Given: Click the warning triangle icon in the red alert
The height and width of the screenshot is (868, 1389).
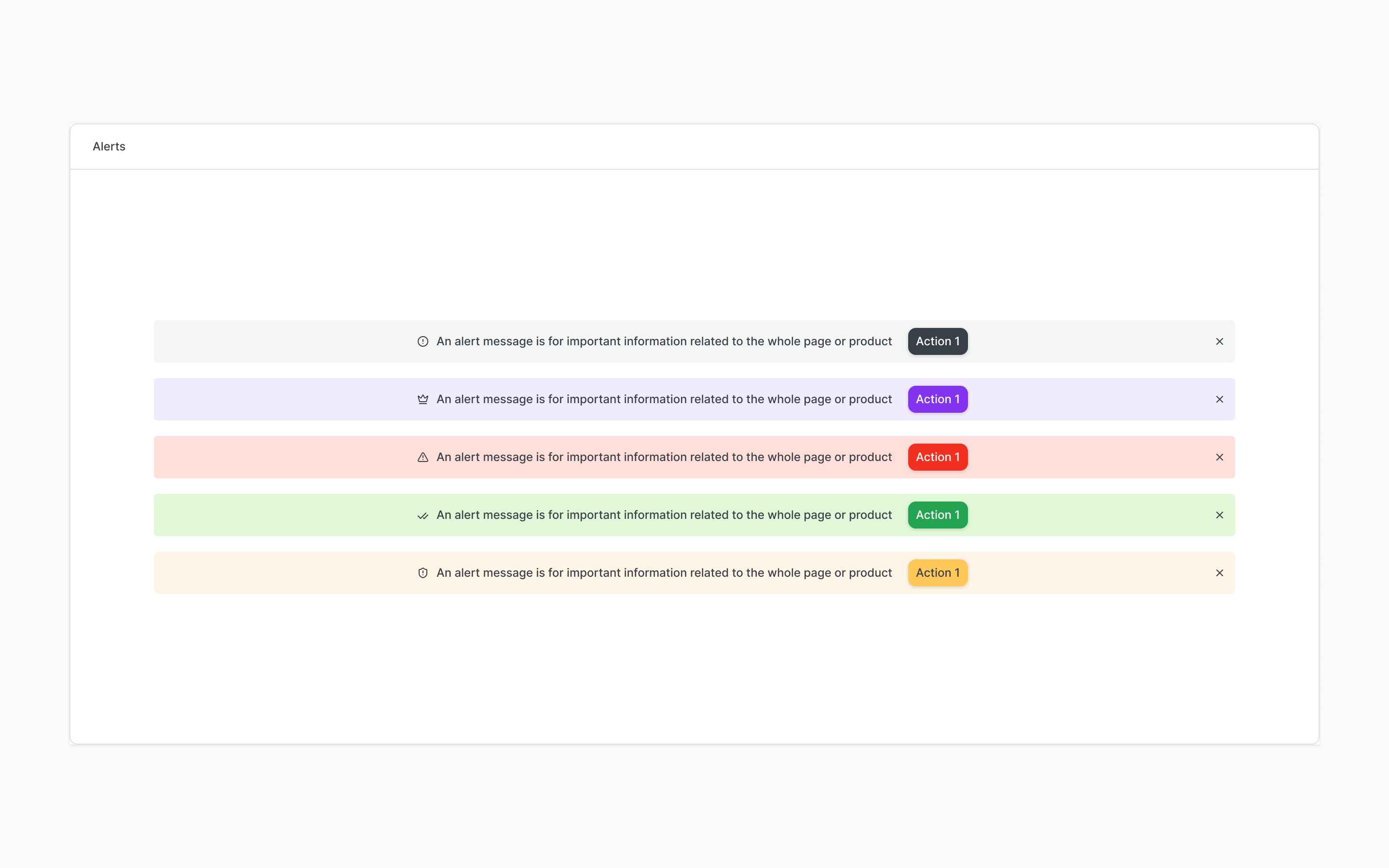Looking at the screenshot, I should coord(423,457).
